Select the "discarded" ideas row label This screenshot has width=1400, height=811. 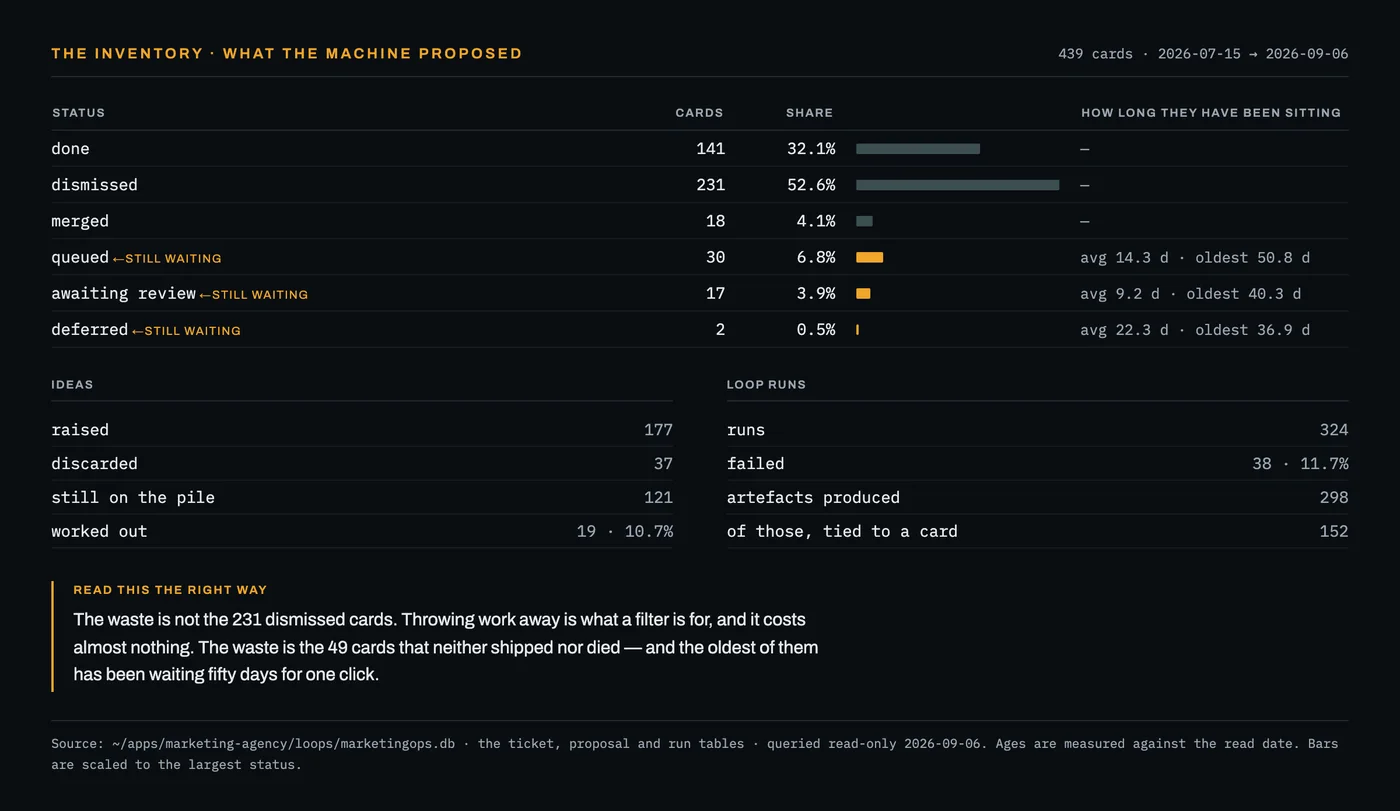95,464
